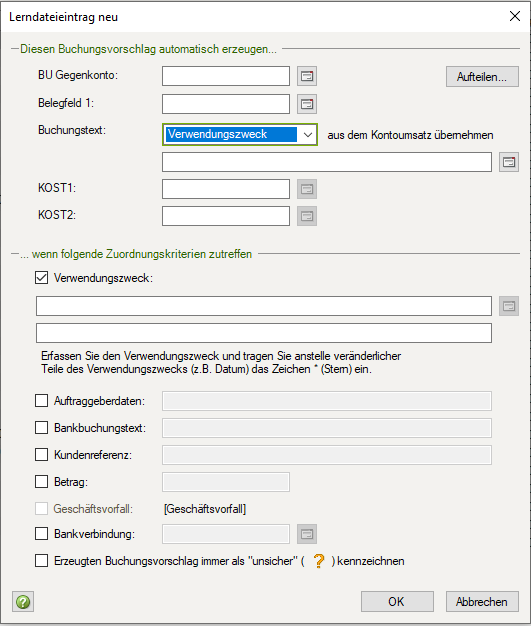Open lookup icon next to BU Gegenkonto
This screenshot has height=626, width=531.
click(307, 76)
